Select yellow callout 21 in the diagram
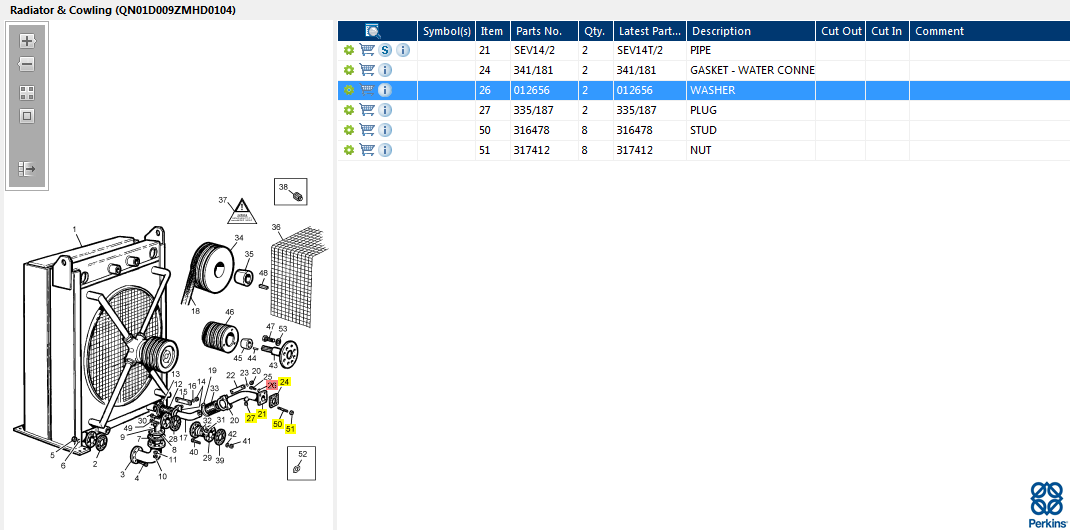 pyautogui.click(x=262, y=414)
